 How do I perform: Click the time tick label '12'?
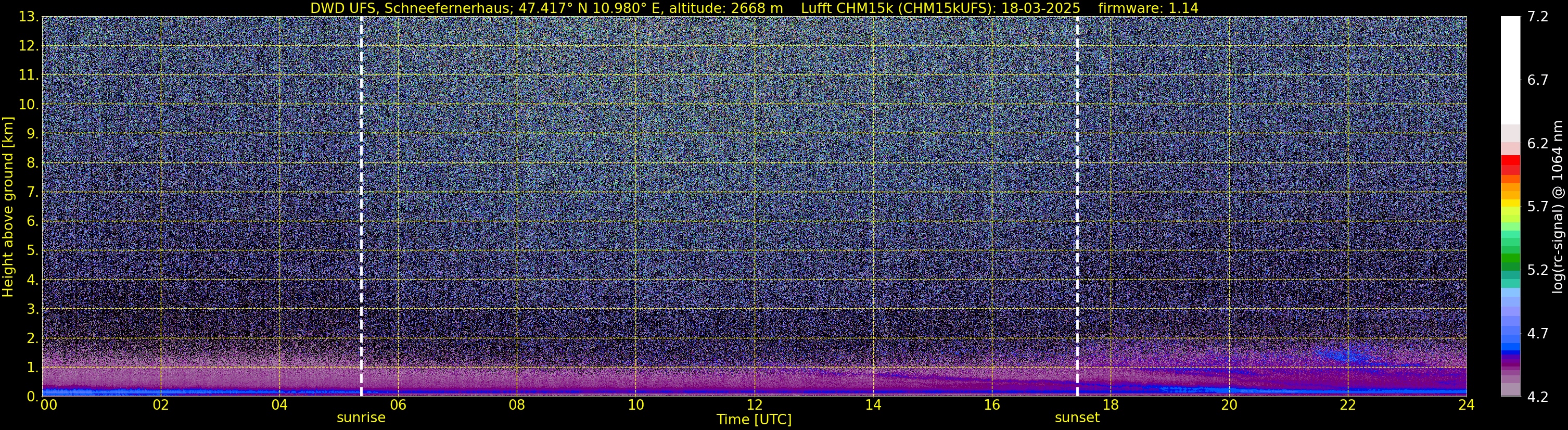click(x=754, y=405)
